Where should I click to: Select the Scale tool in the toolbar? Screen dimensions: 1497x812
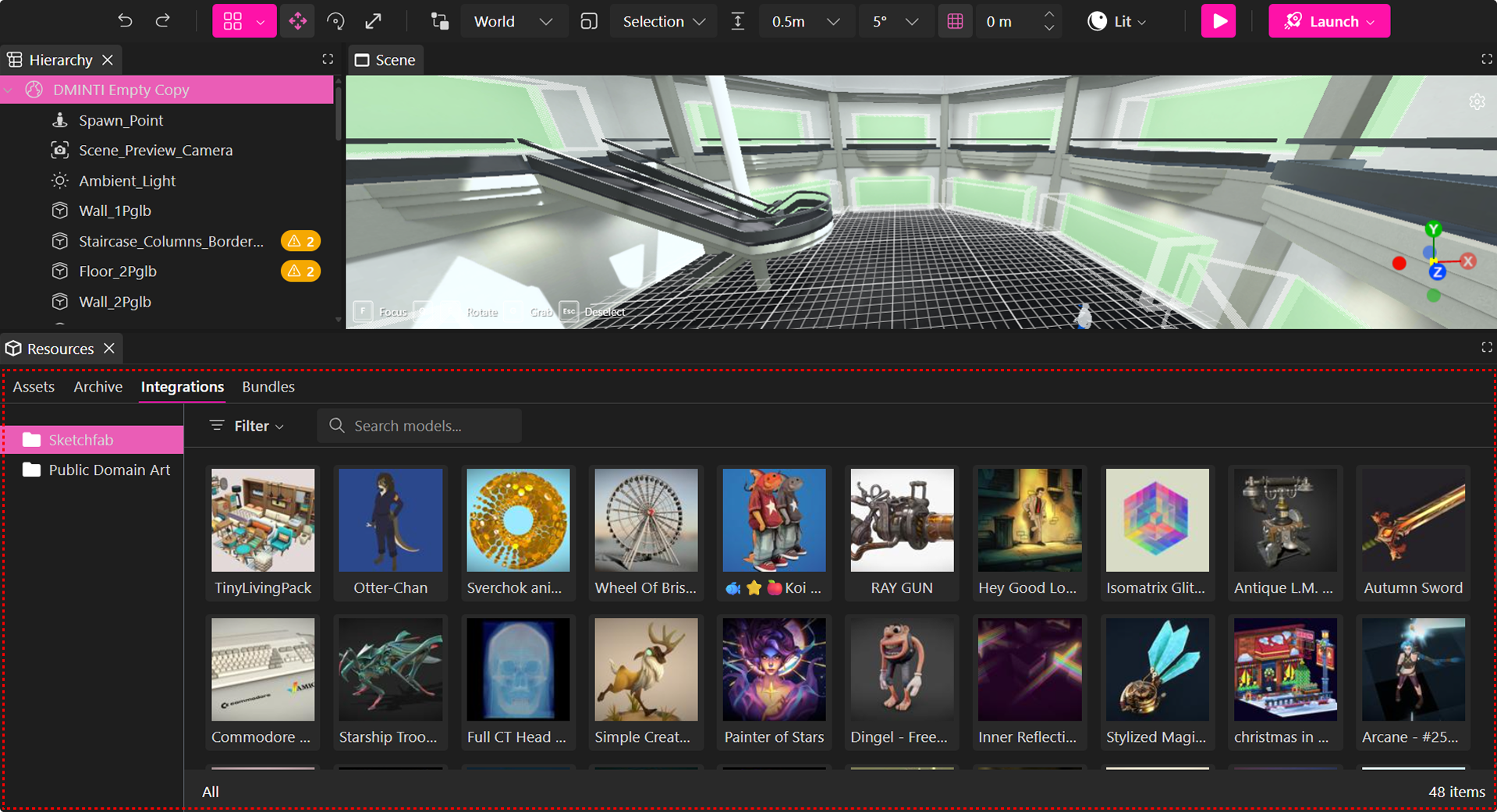click(374, 21)
